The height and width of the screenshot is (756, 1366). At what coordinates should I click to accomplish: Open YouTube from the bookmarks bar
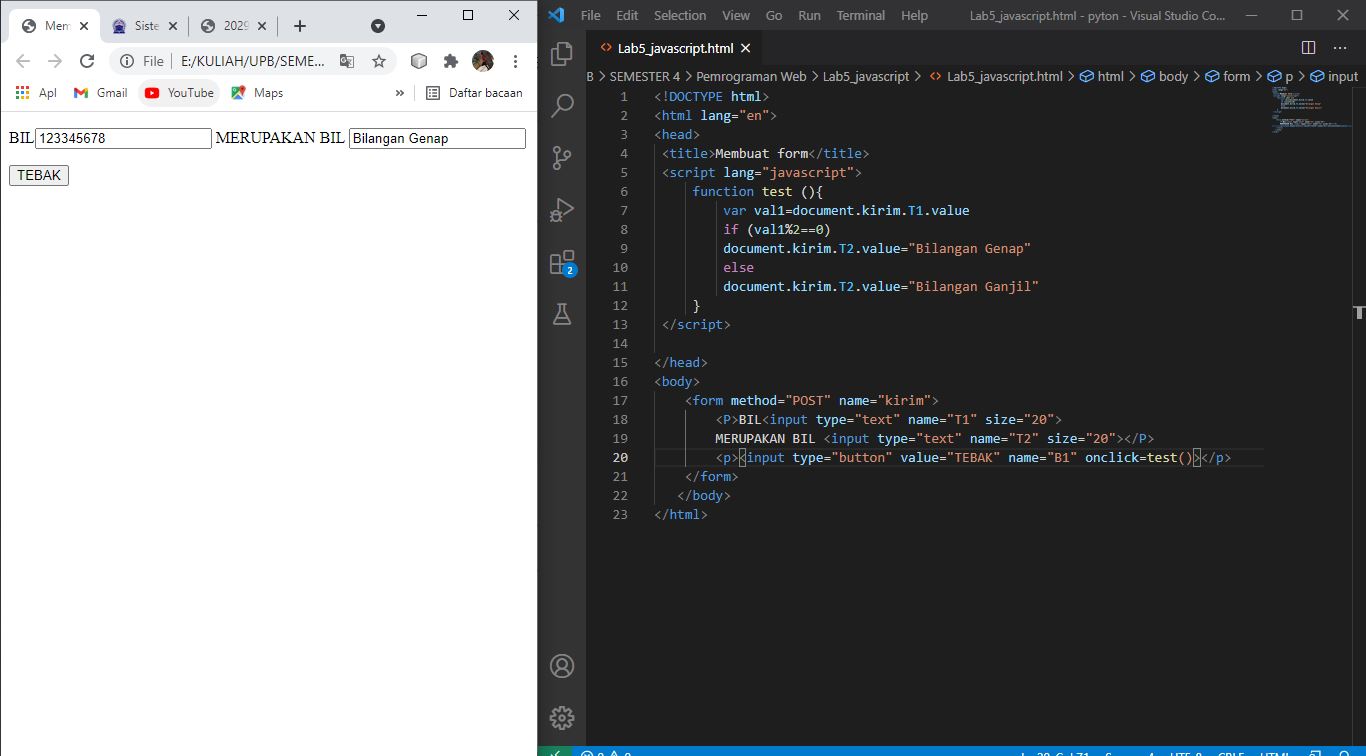click(x=178, y=92)
